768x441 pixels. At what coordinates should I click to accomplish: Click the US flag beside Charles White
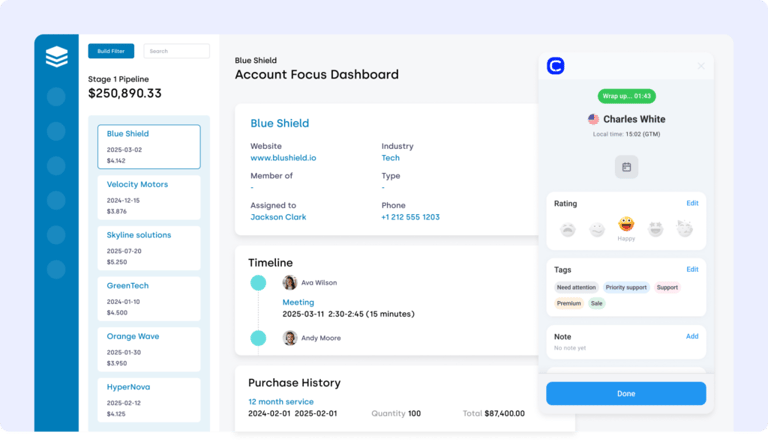(593, 119)
